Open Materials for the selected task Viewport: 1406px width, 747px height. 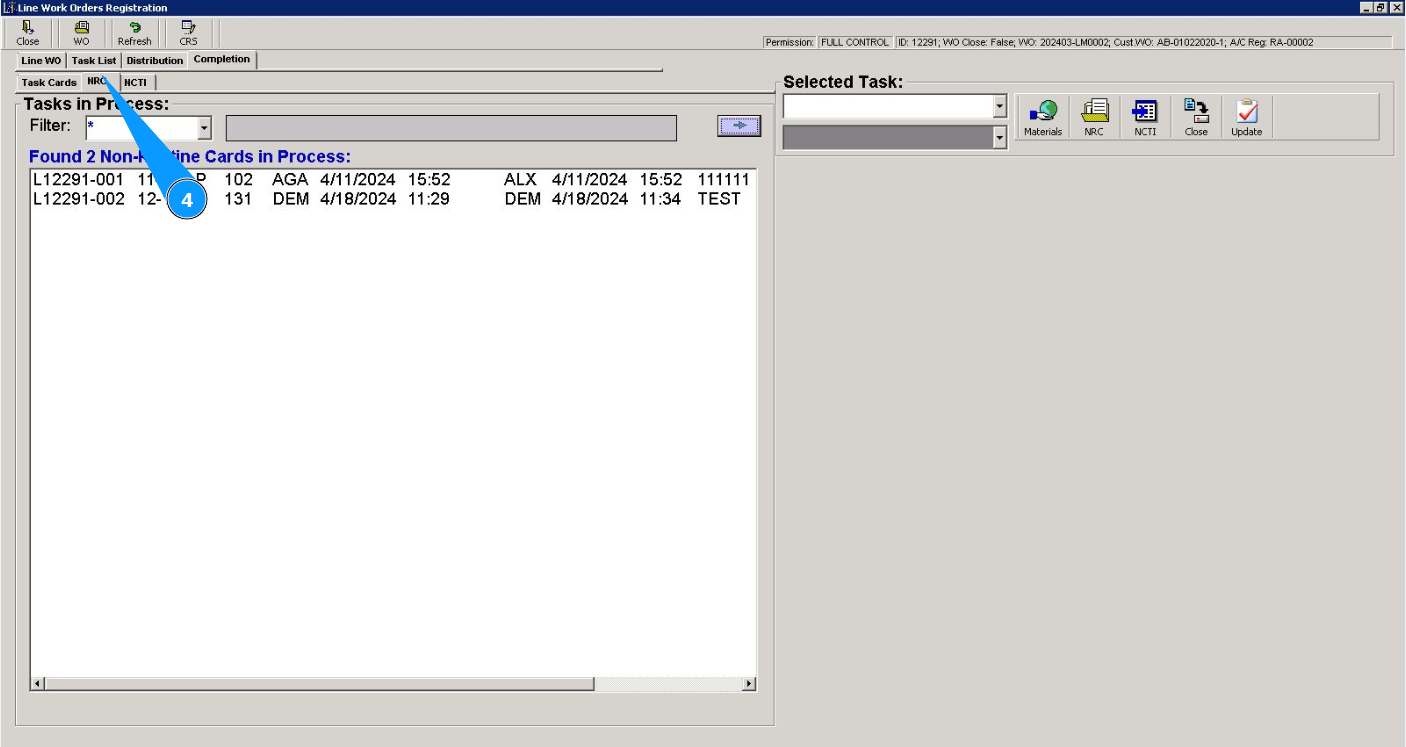1043,118
